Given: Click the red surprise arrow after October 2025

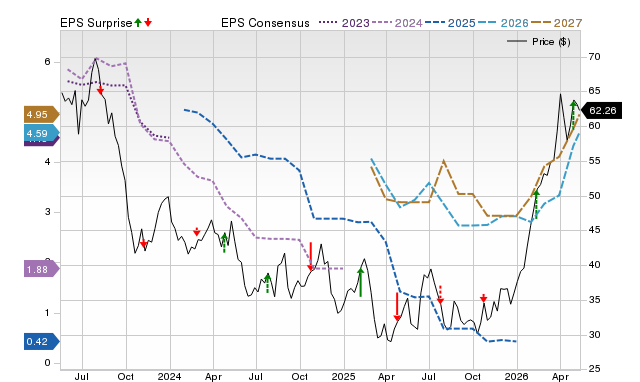Looking at the screenshot, I should pyautogui.click(x=483, y=298).
